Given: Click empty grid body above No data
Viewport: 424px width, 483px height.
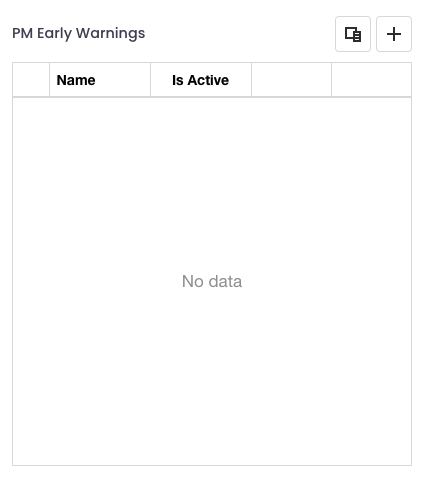Looking at the screenshot, I should pos(212,183).
